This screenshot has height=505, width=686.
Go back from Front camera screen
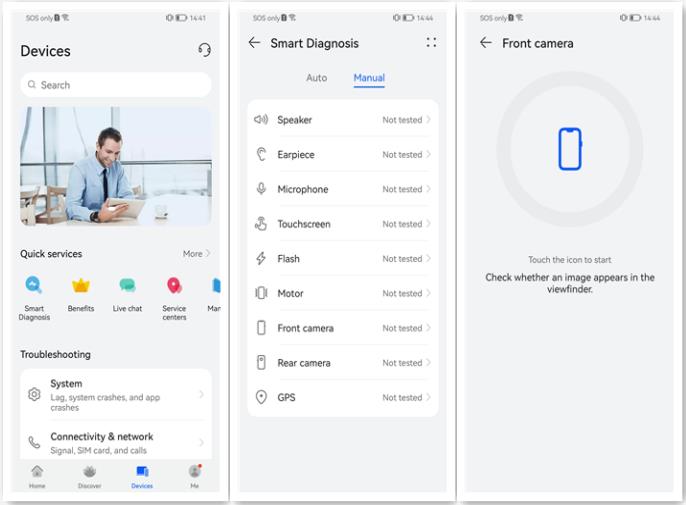486,42
